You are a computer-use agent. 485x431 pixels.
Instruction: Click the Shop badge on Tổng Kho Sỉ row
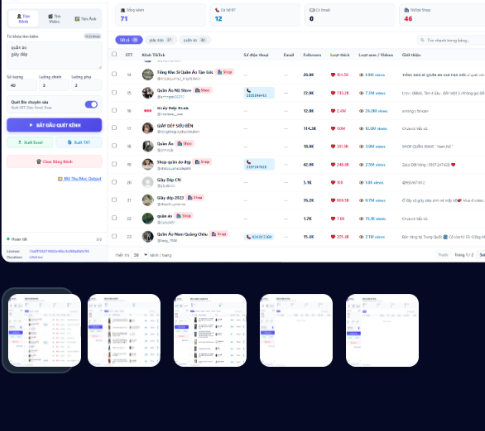225,72
